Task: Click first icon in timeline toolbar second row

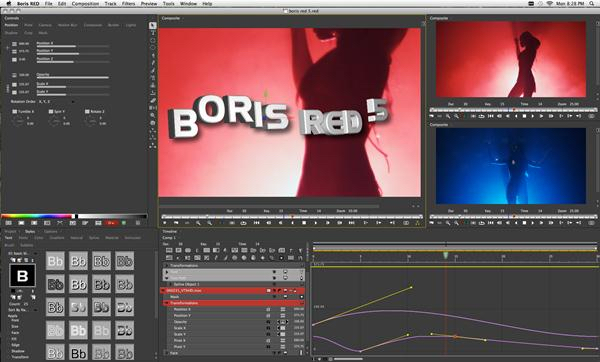Action: click(x=169, y=258)
